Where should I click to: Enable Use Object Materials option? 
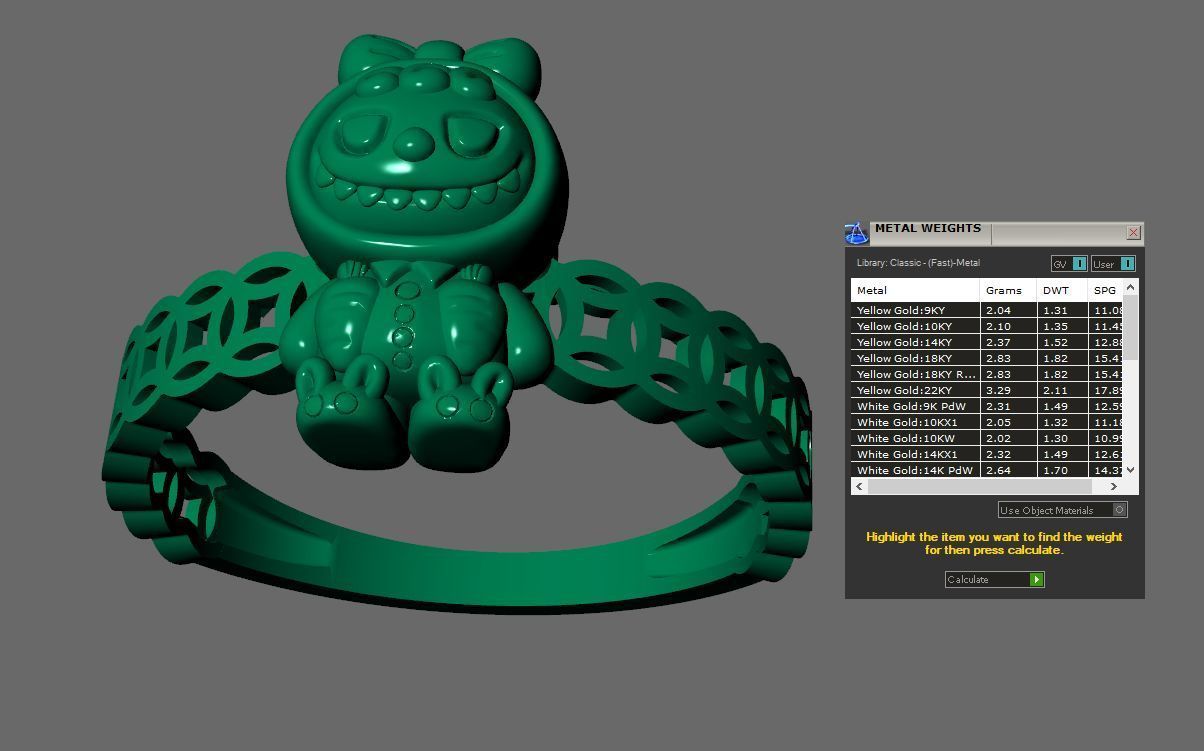pos(1062,510)
